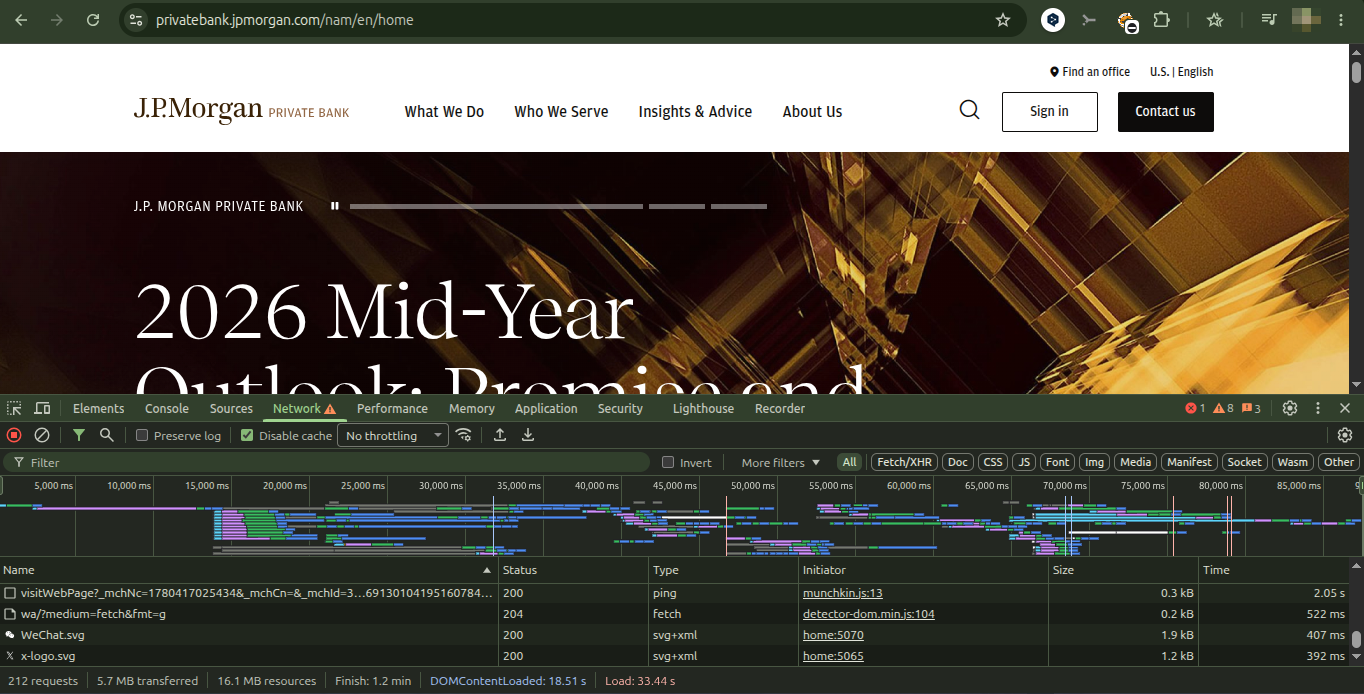
Task: Open the network search magnifier
Action: pos(106,435)
